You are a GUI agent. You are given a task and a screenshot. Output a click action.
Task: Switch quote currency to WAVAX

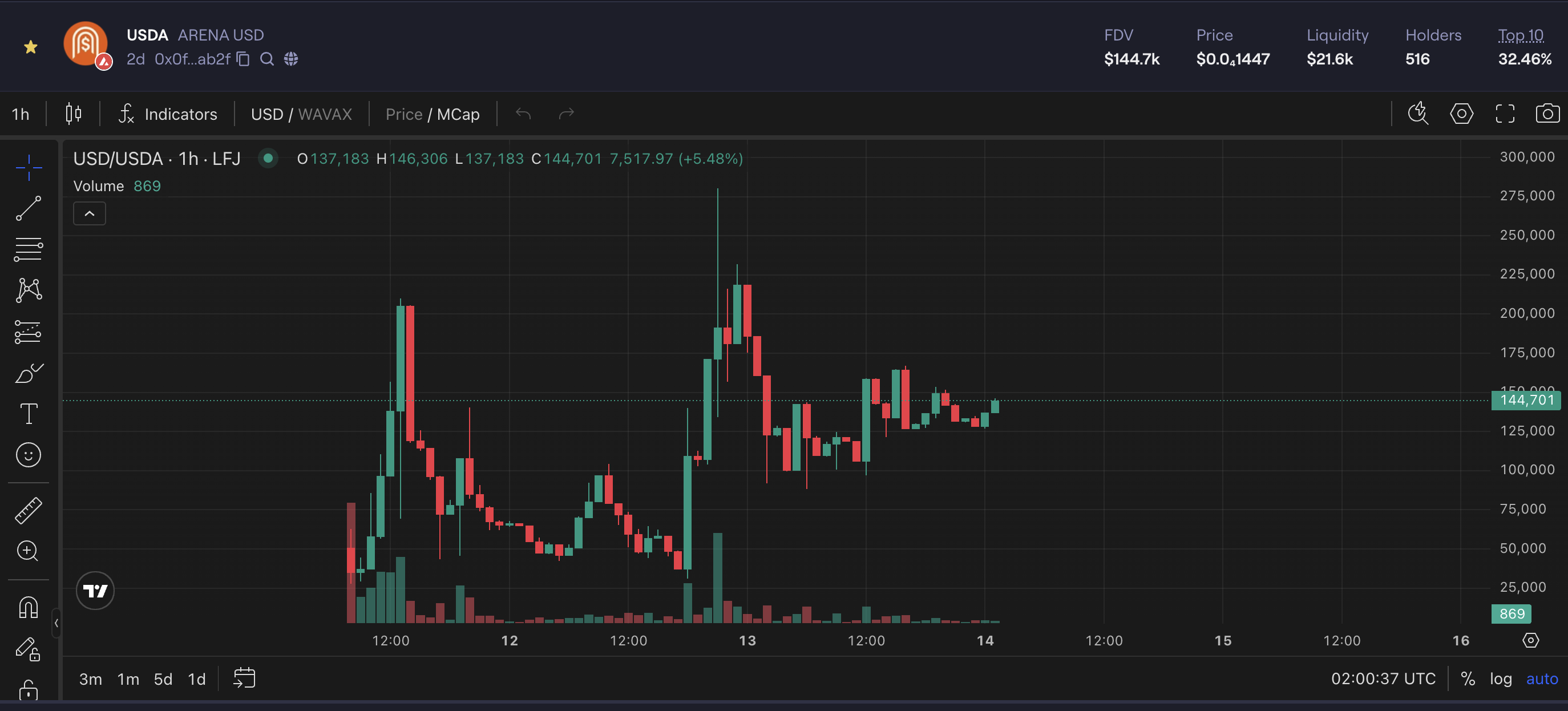pyautogui.click(x=325, y=115)
